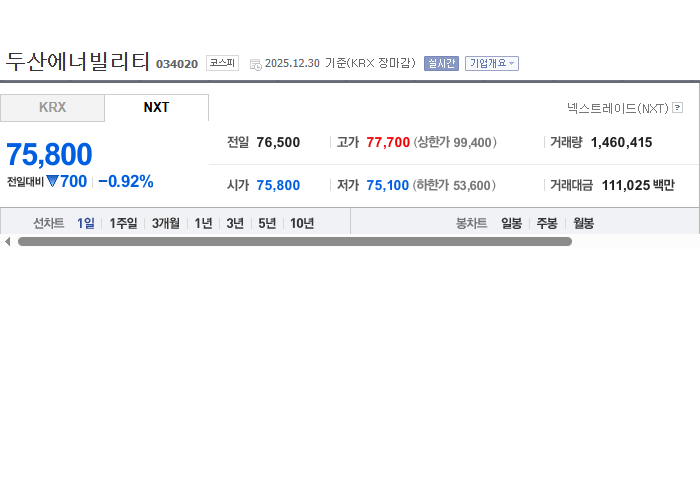Viewport: 700px width, 490px height.
Task: Click the stock code 034020
Action: pyautogui.click(x=177, y=64)
